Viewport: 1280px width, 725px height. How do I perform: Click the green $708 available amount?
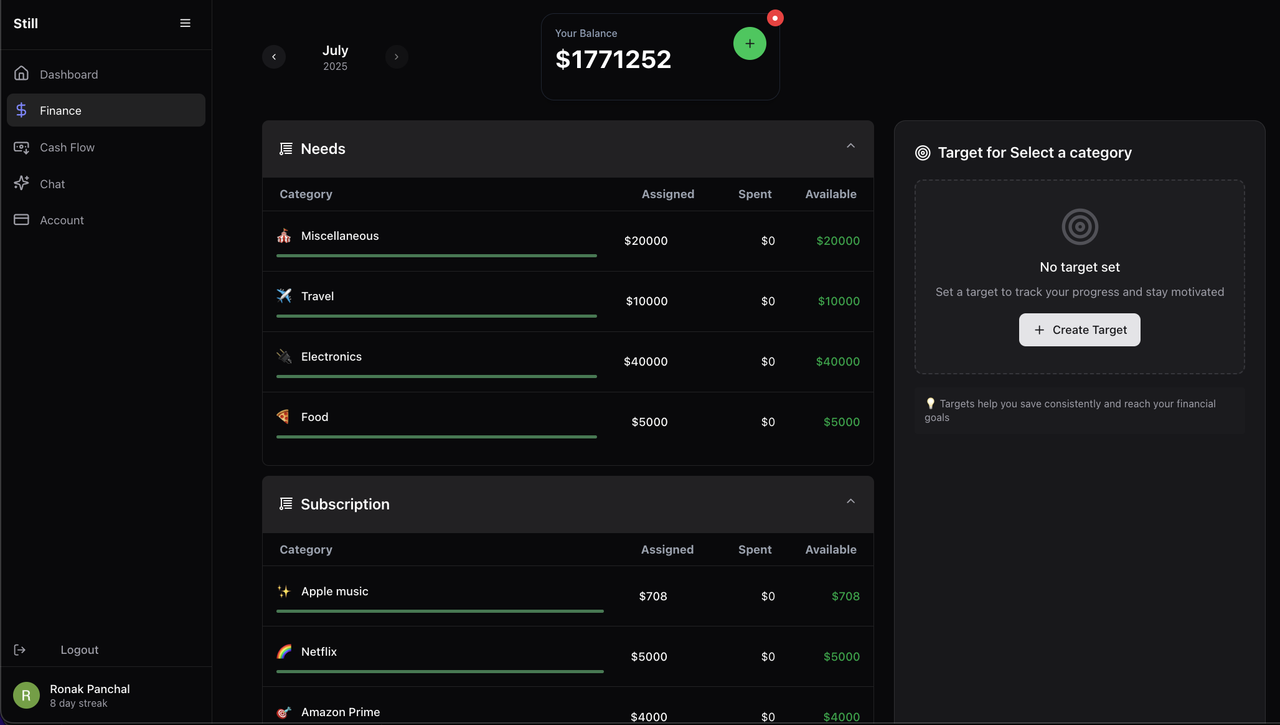pyautogui.click(x=846, y=596)
